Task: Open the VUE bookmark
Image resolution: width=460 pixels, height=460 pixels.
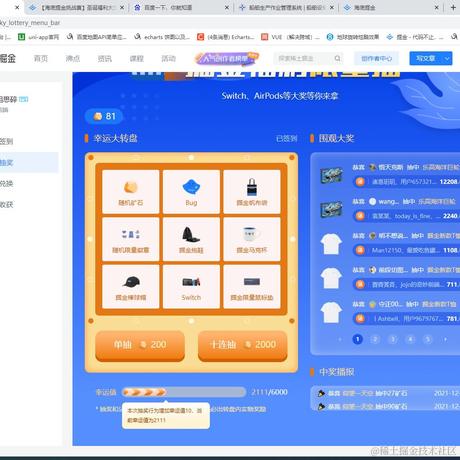Action: 290,37
